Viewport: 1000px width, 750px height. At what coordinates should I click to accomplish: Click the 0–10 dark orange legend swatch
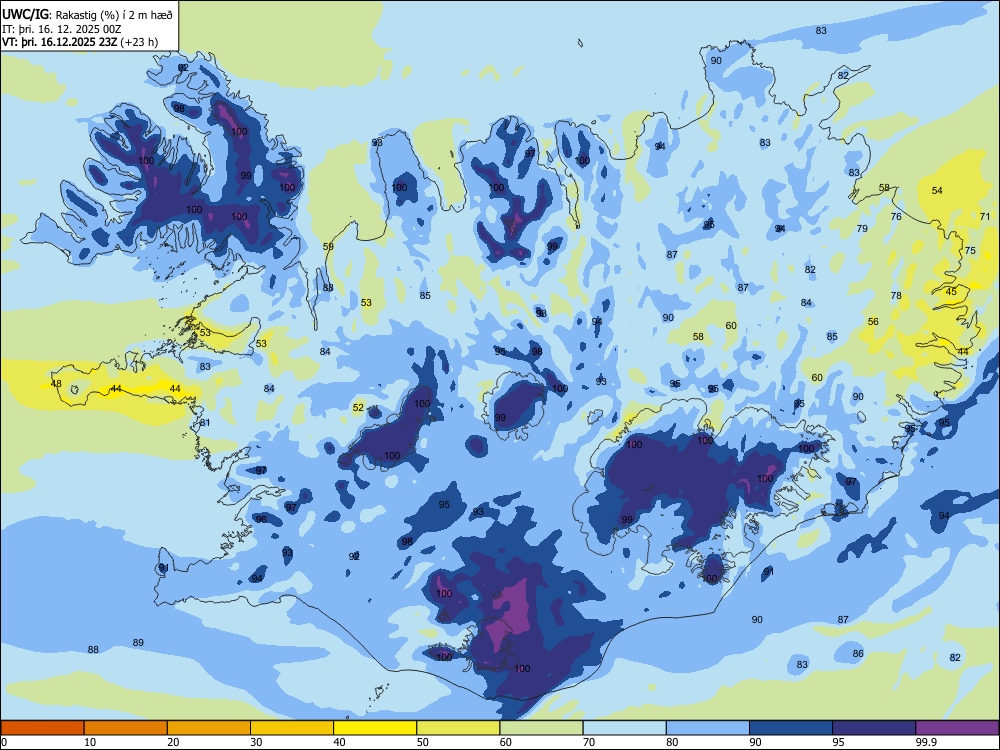[42, 728]
